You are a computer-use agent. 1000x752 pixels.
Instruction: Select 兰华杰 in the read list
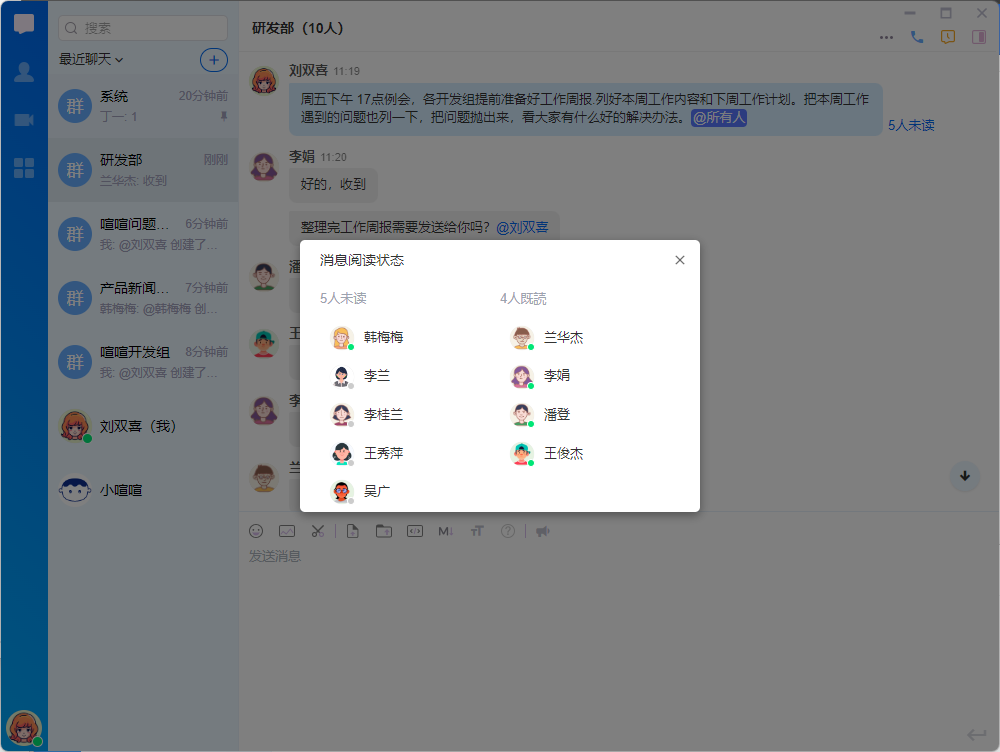click(x=562, y=338)
